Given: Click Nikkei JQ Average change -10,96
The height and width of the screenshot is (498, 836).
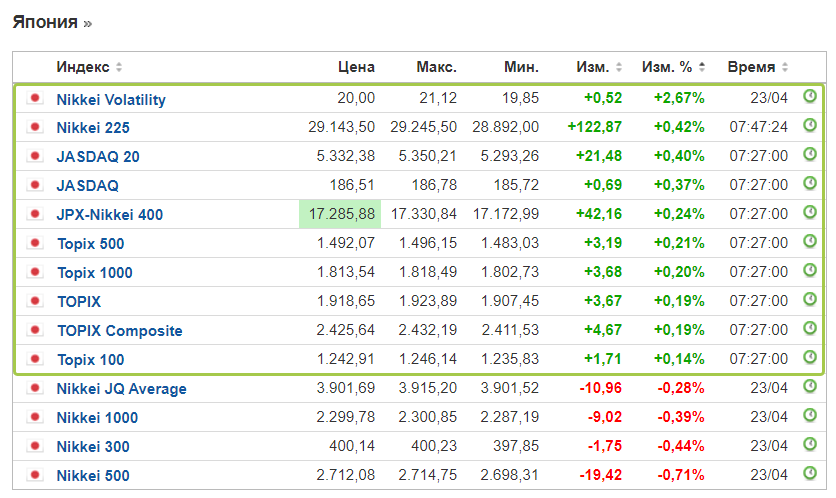Looking at the screenshot, I should [x=600, y=388].
